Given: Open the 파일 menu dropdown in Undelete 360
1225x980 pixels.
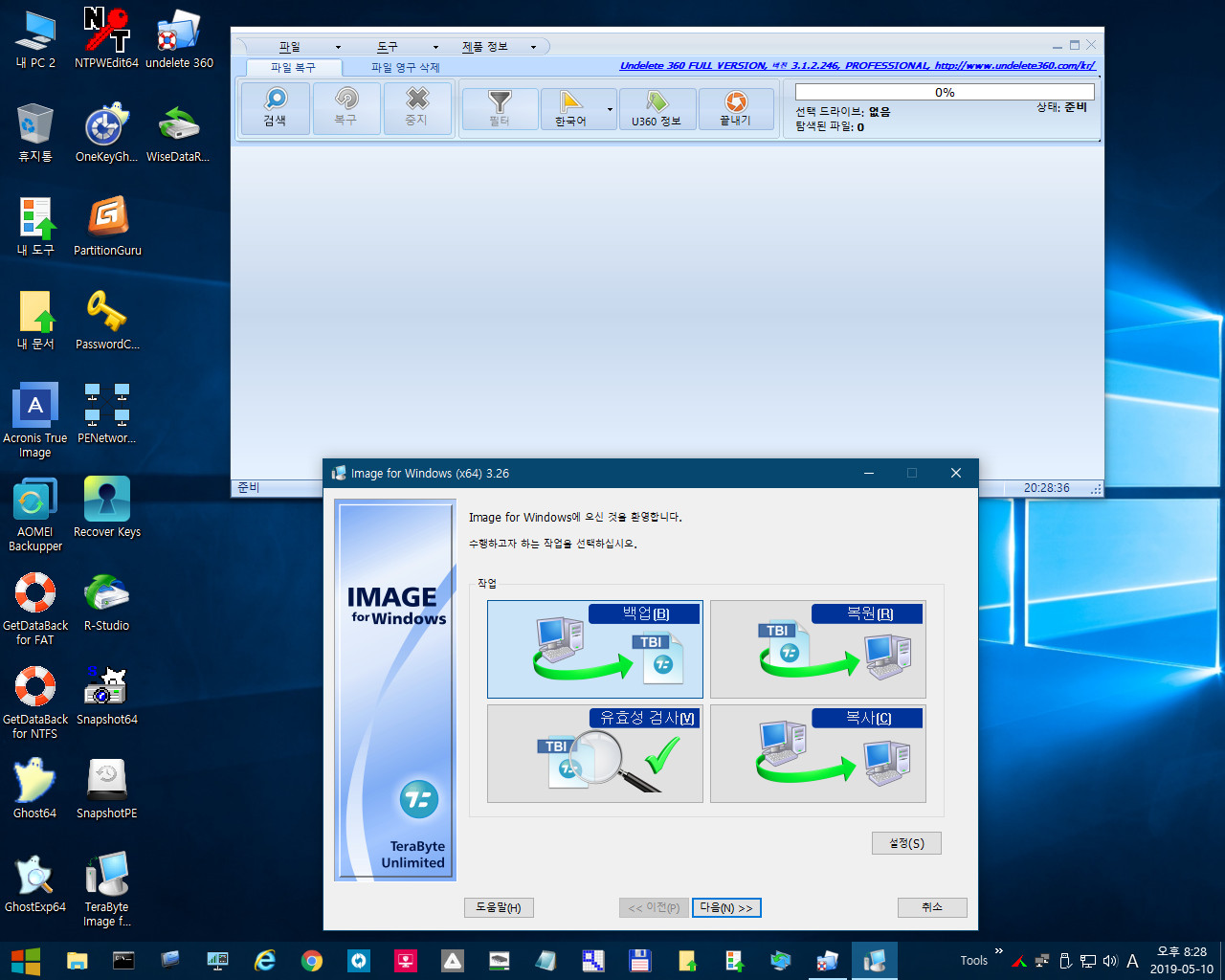Looking at the screenshot, I should click(310, 46).
